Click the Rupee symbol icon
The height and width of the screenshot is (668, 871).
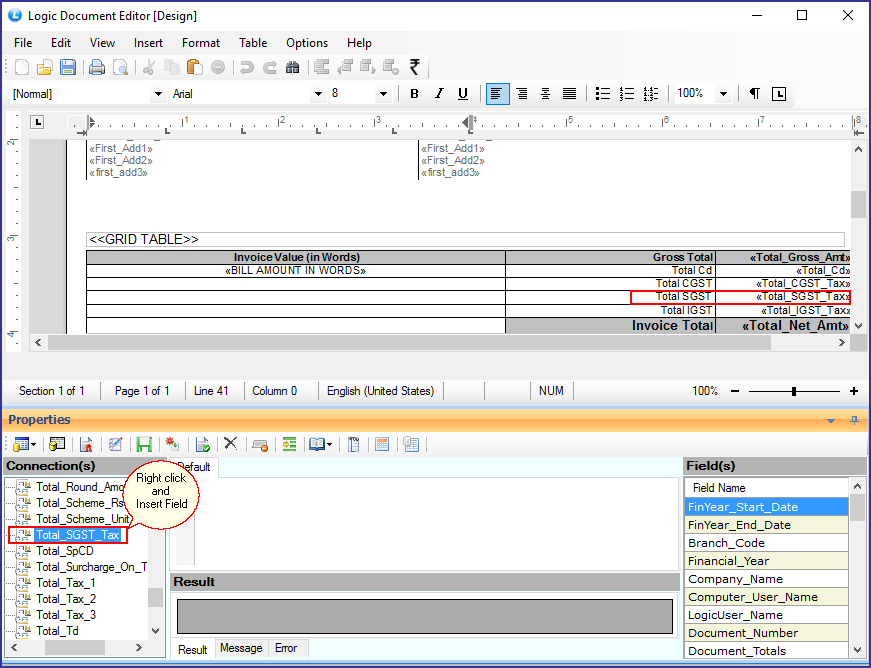(414, 67)
